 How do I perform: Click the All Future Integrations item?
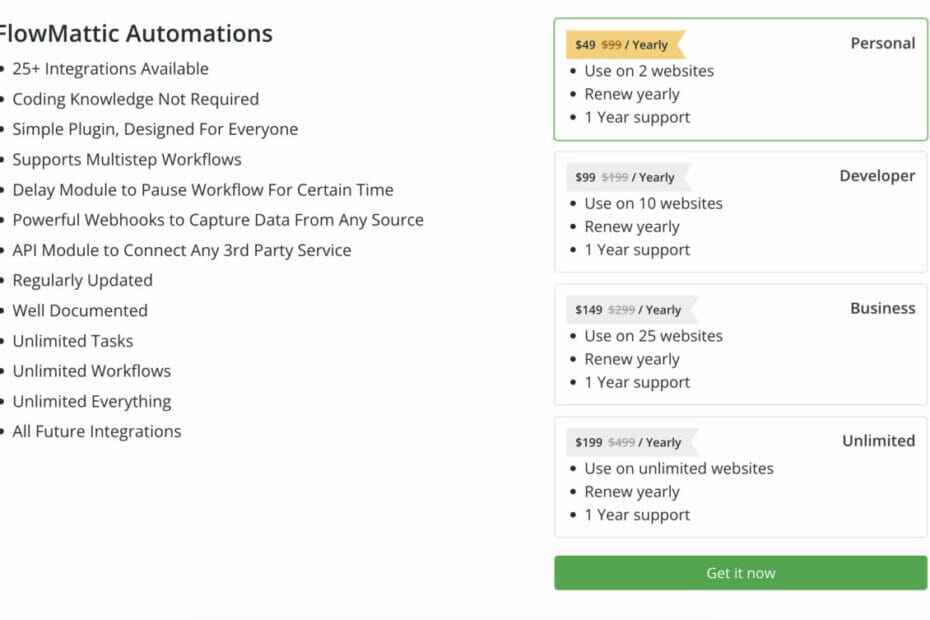pyautogui.click(x=96, y=432)
